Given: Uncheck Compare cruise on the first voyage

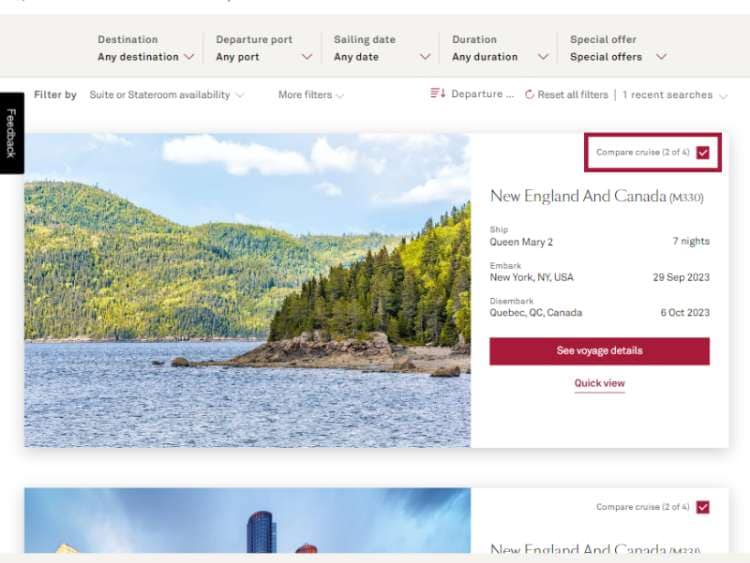Looking at the screenshot, I should tap(703, 153).
